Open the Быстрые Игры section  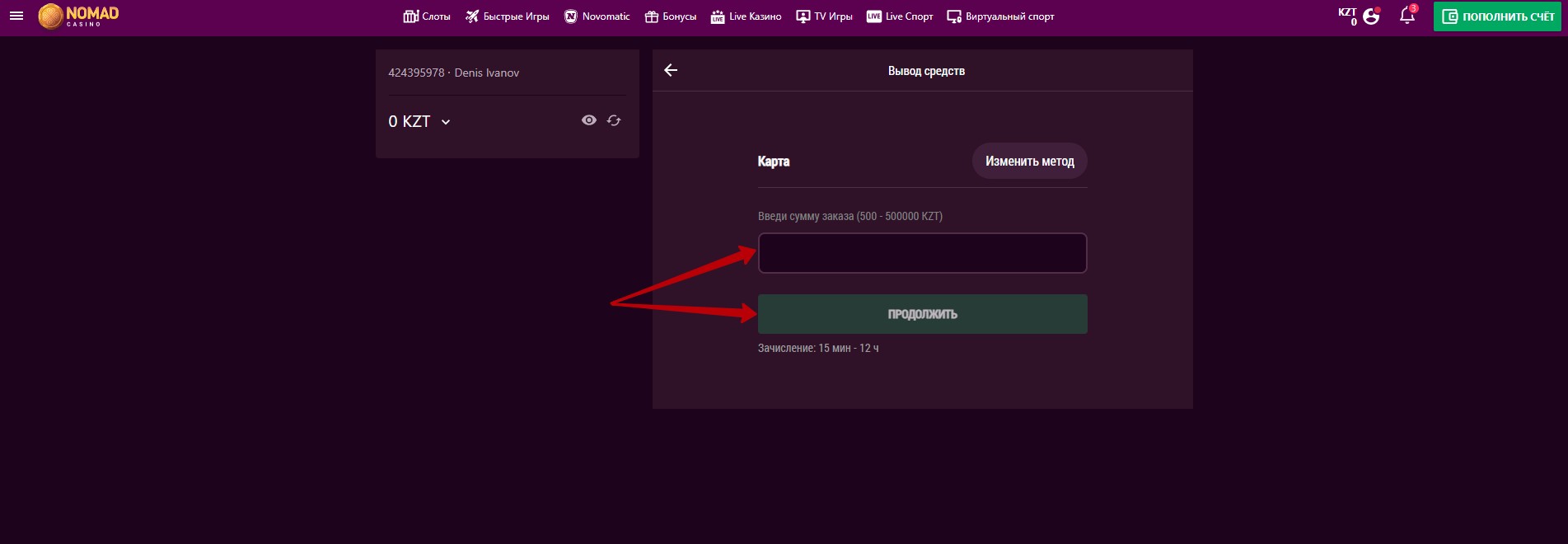(x=508, y=16)
